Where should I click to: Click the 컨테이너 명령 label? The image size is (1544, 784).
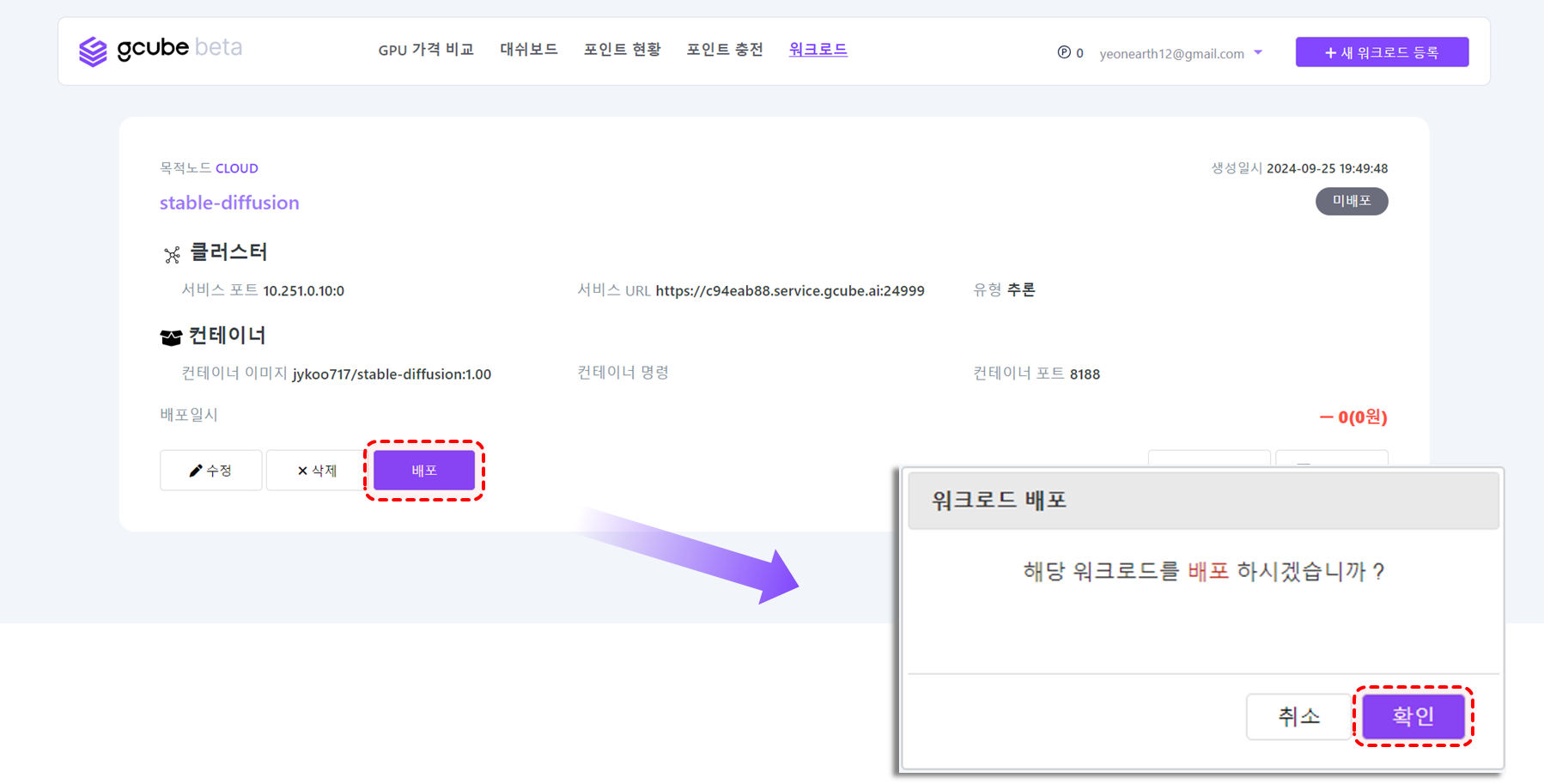click(623, 373)
